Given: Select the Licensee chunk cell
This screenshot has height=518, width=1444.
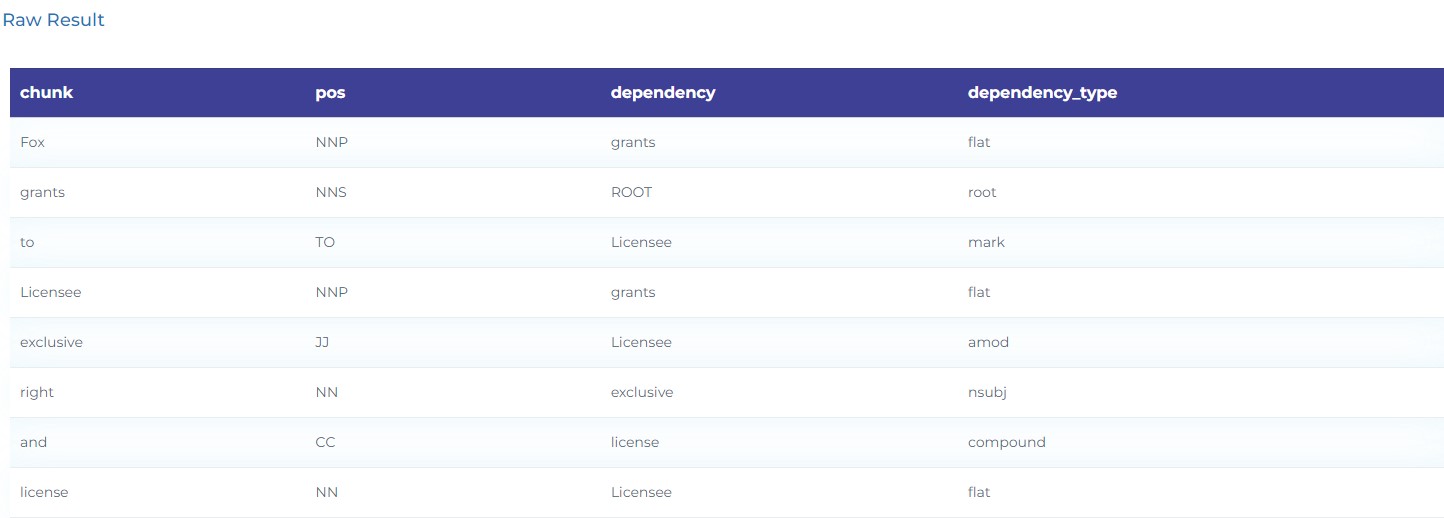Looking at the screenshot, I should (x=51, y=292).
